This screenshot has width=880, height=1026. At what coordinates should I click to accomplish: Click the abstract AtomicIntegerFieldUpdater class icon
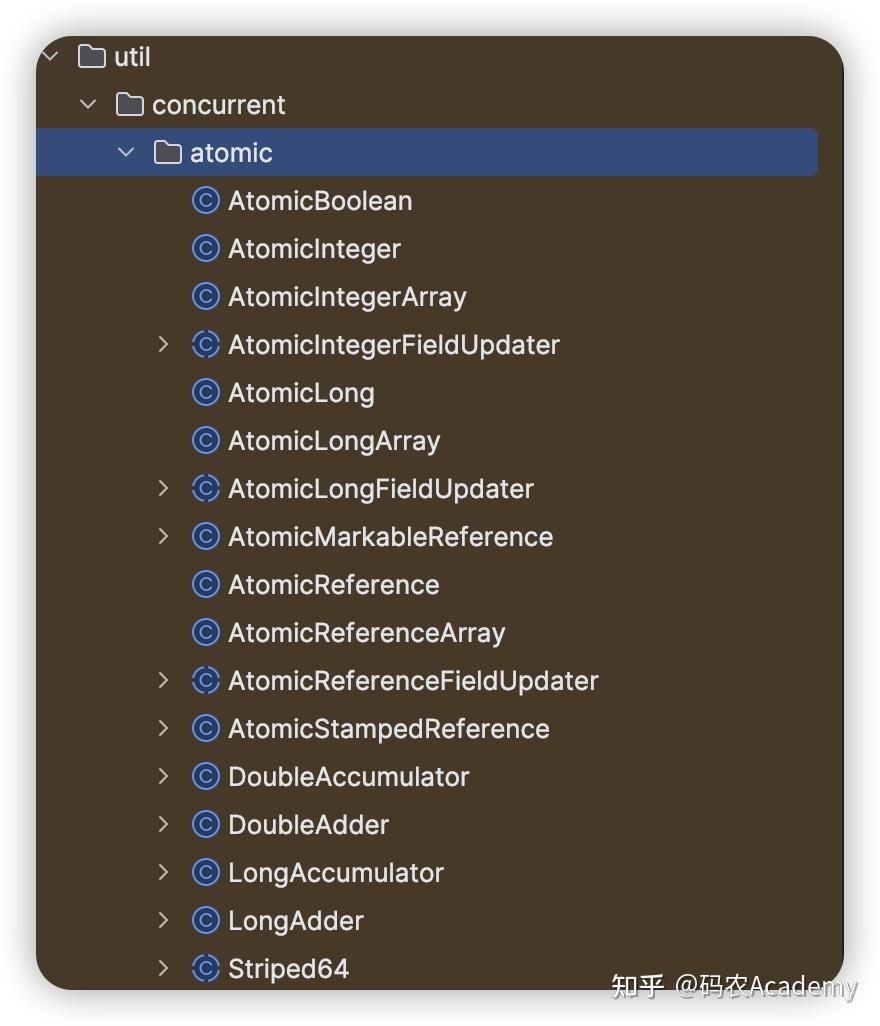tap(205, 345)
